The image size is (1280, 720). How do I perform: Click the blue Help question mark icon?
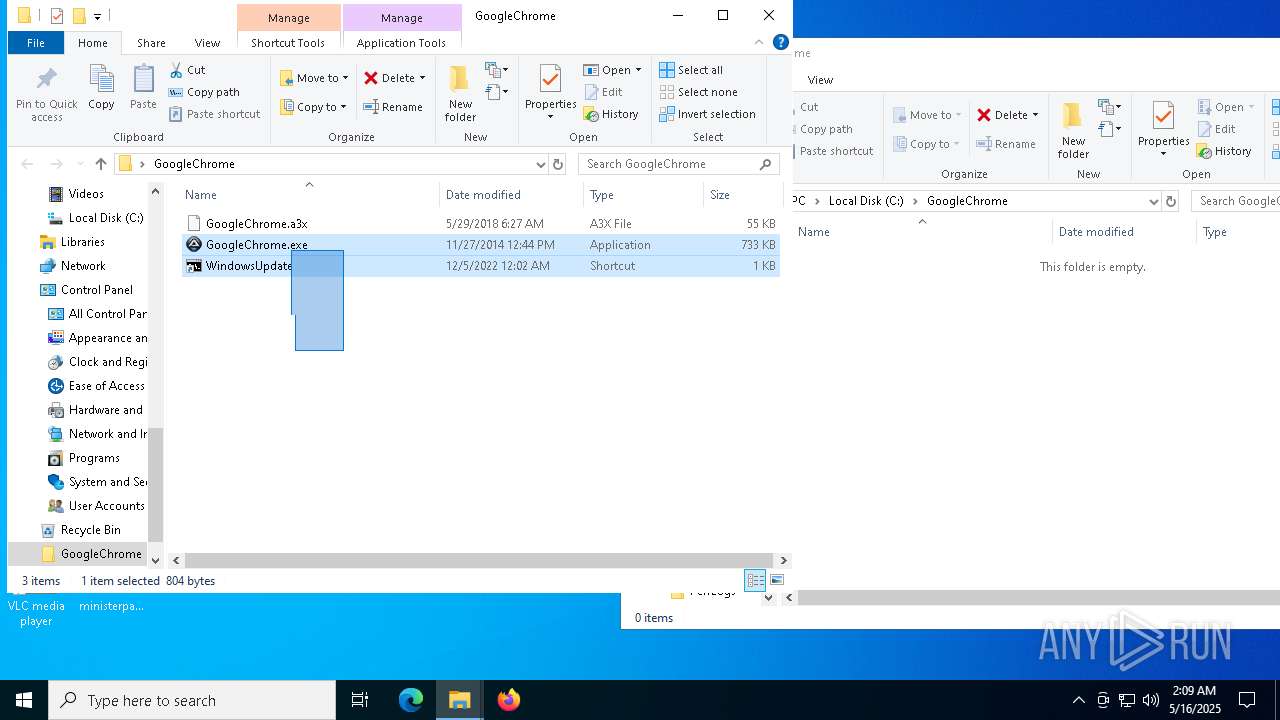coord(781,43)
